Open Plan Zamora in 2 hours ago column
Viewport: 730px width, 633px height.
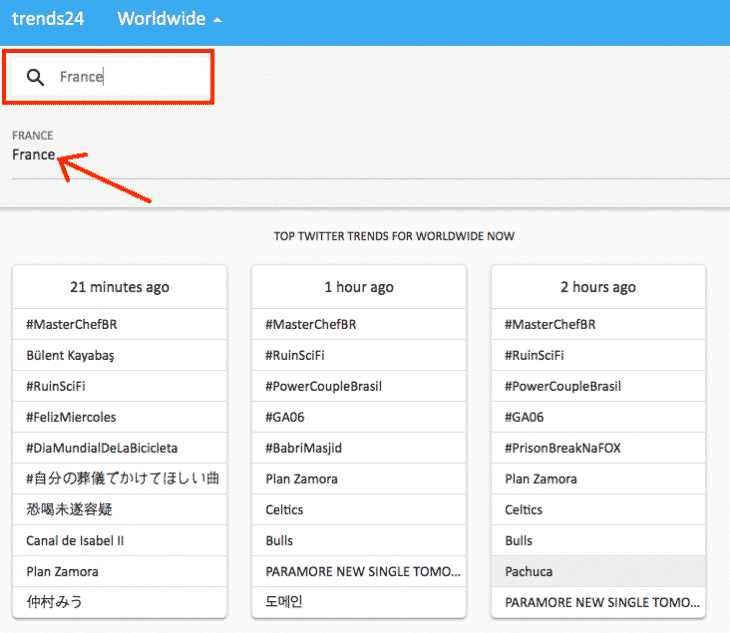click(541, 478)
